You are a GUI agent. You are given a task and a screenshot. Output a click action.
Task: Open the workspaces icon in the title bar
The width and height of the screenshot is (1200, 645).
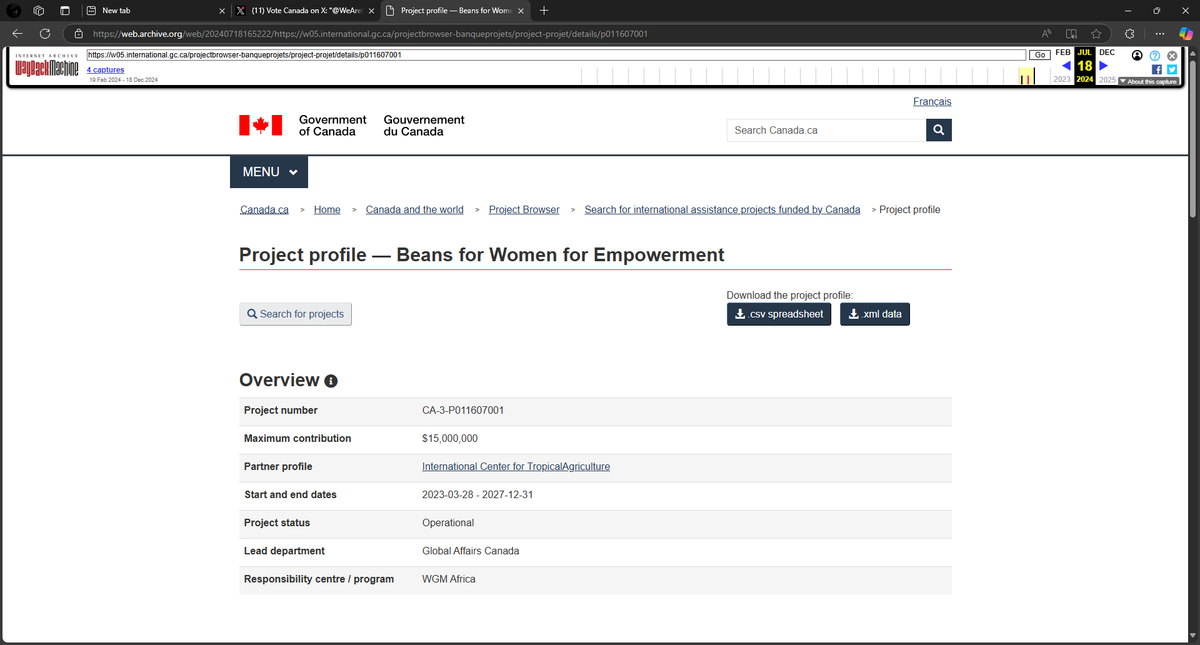(x=39, y=10)
